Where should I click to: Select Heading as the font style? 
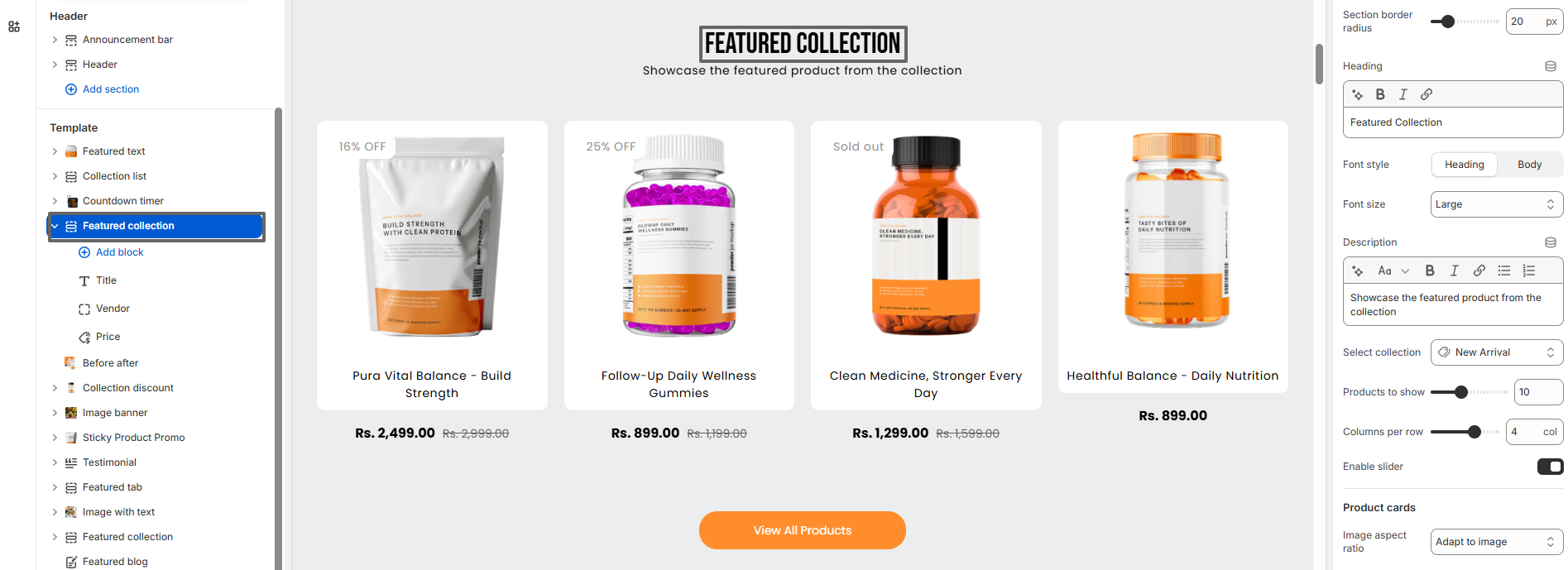coord(1464,164)
